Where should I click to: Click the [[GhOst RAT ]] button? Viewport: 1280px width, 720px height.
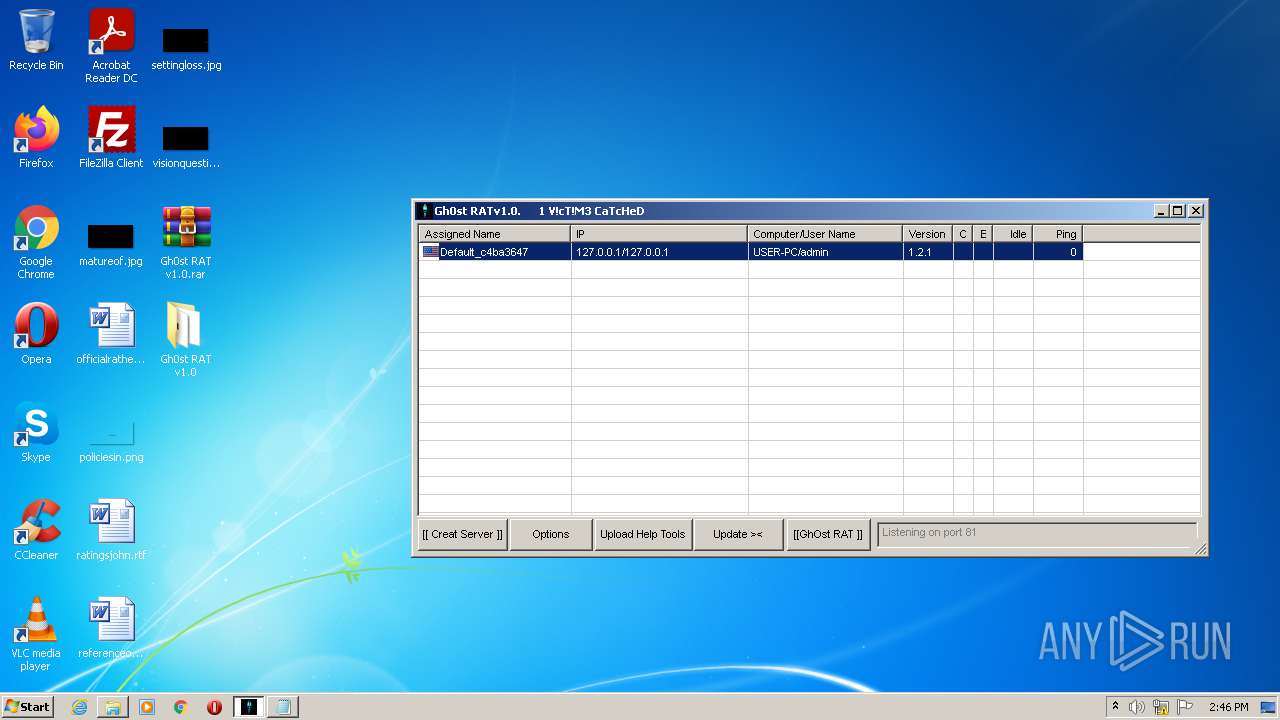point(828,534)
